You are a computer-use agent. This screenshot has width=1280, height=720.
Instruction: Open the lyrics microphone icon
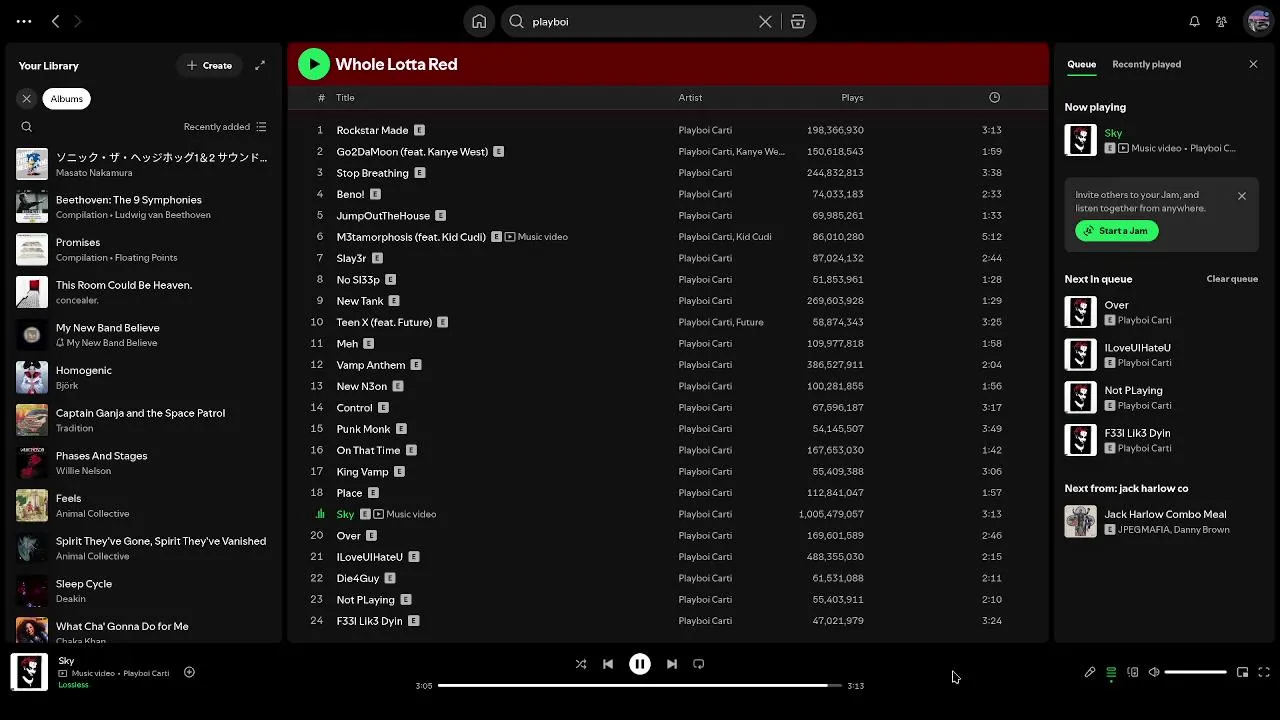pyautogui.click(x=1090, y=672)
